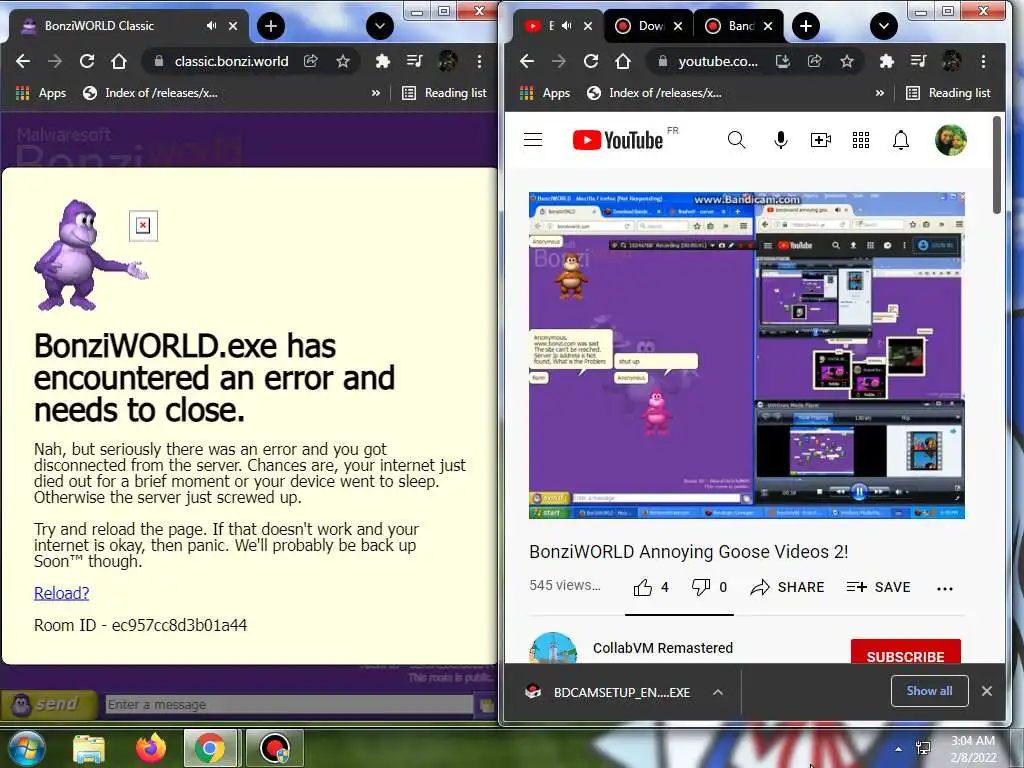Open home page in YouTube window
Image resolution: width=1024 pixels, height=768 pixels.
pos(623,61)
